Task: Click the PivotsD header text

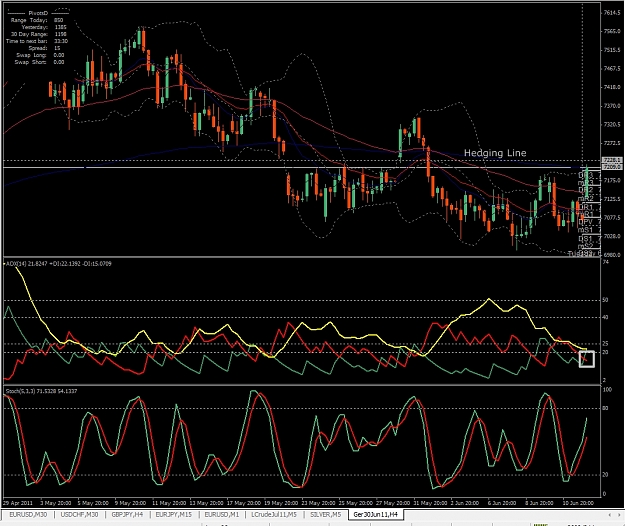Action: pos(38,13)
